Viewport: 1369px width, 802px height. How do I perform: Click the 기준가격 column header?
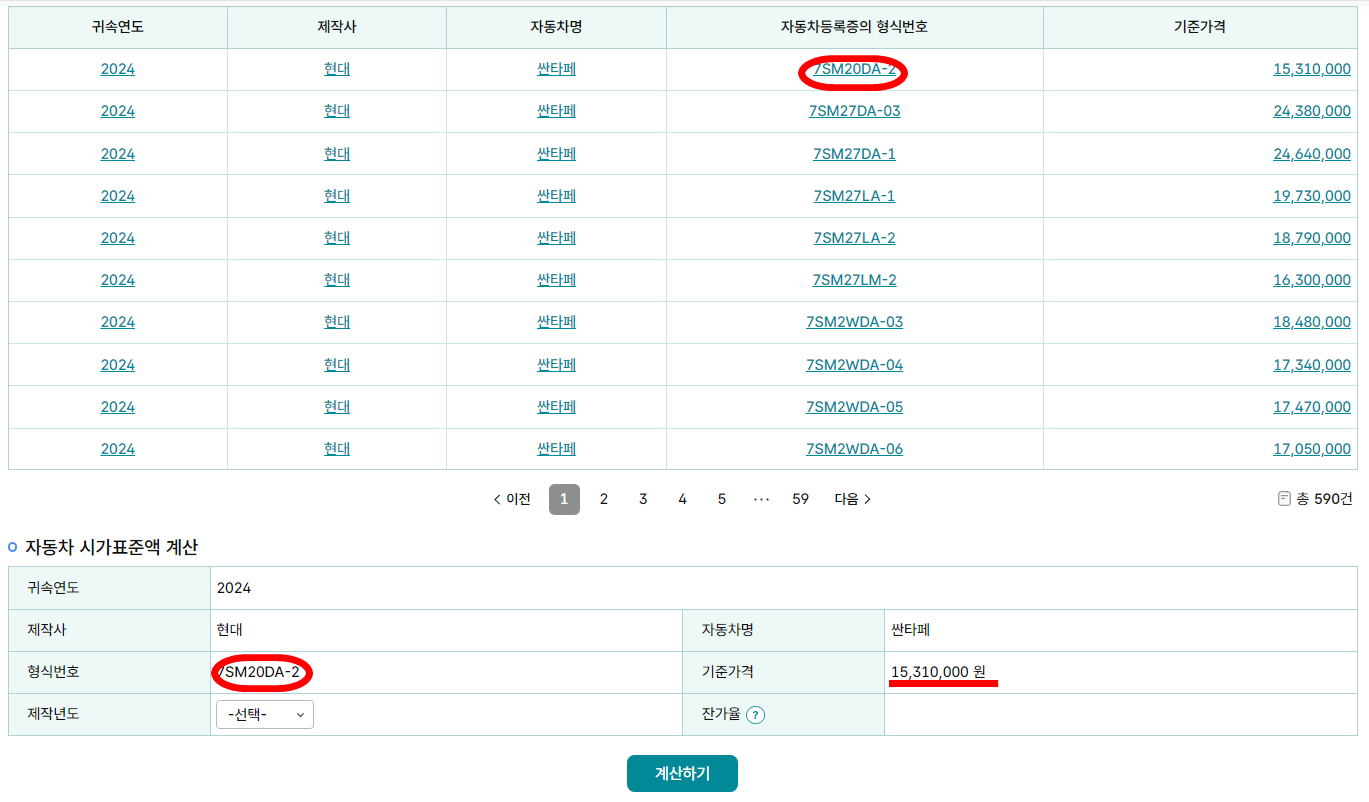point(1200,27)
